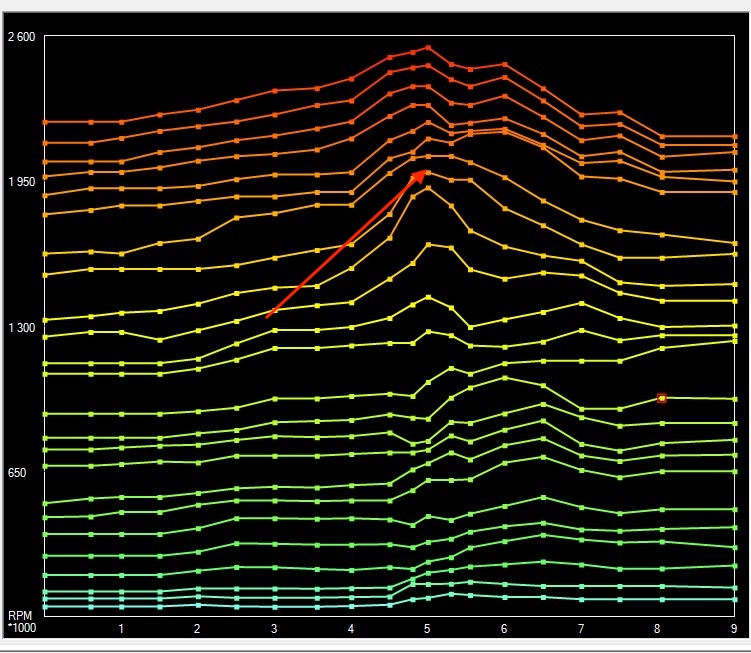Viewport: 751px width, 653px height.
Task: Click the RPM *1000 axis label
Action: [x=21, y=619]
